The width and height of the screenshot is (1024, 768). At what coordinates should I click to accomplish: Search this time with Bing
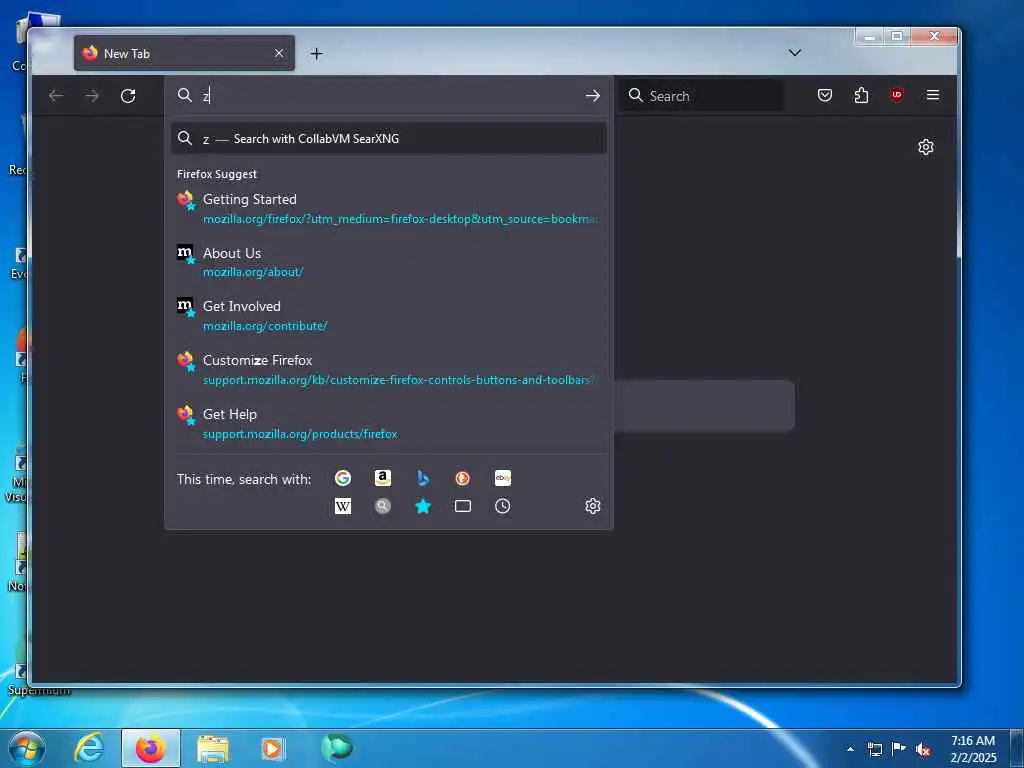423,478
